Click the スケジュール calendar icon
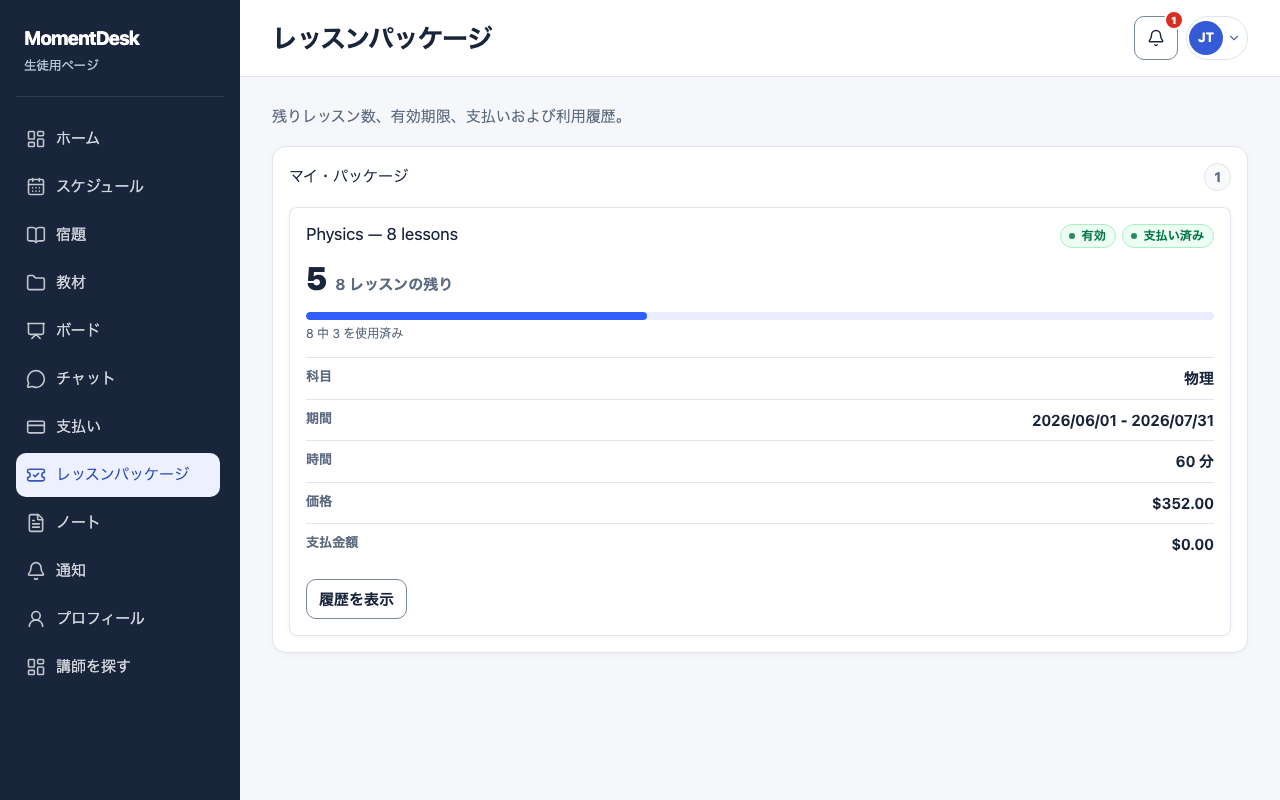This screenshot has height=800, width=1280. coord(36,187)
